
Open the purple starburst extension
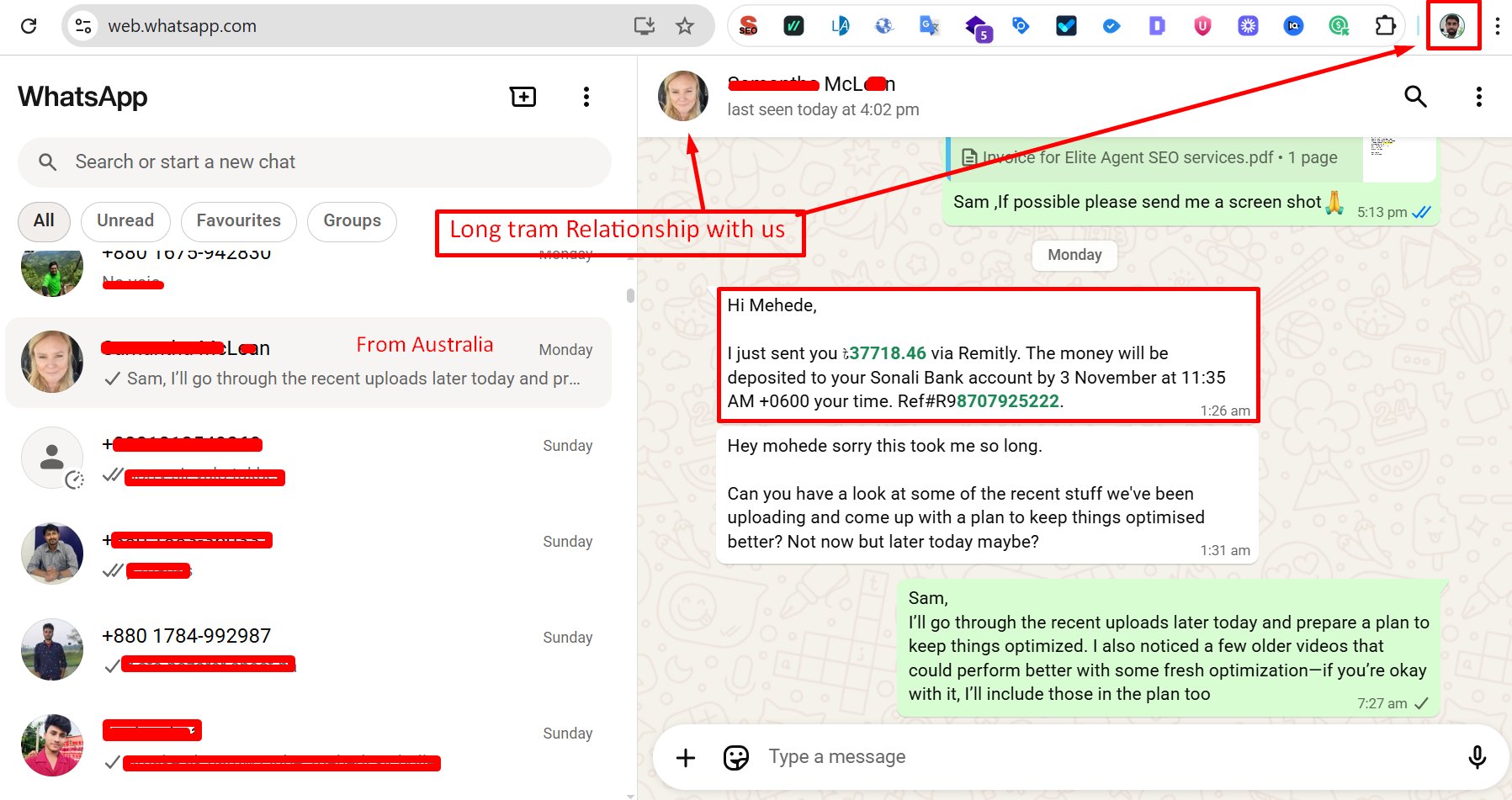pos(1248,26)
